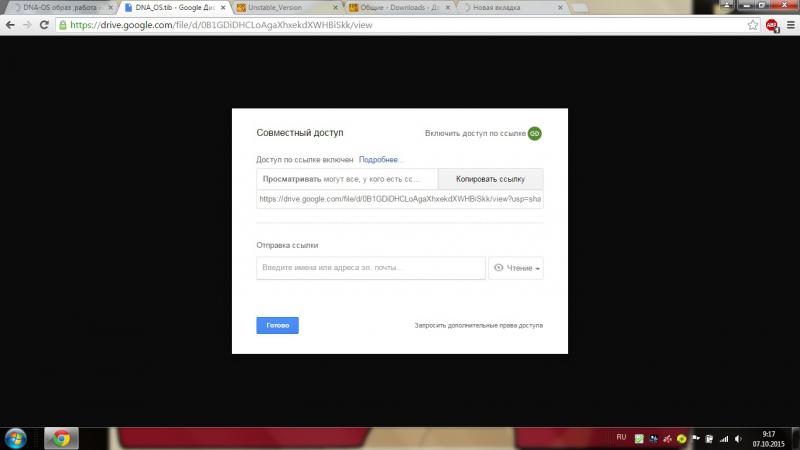Open the Чтение permission dropdown
800x450 pixels.
518,268
